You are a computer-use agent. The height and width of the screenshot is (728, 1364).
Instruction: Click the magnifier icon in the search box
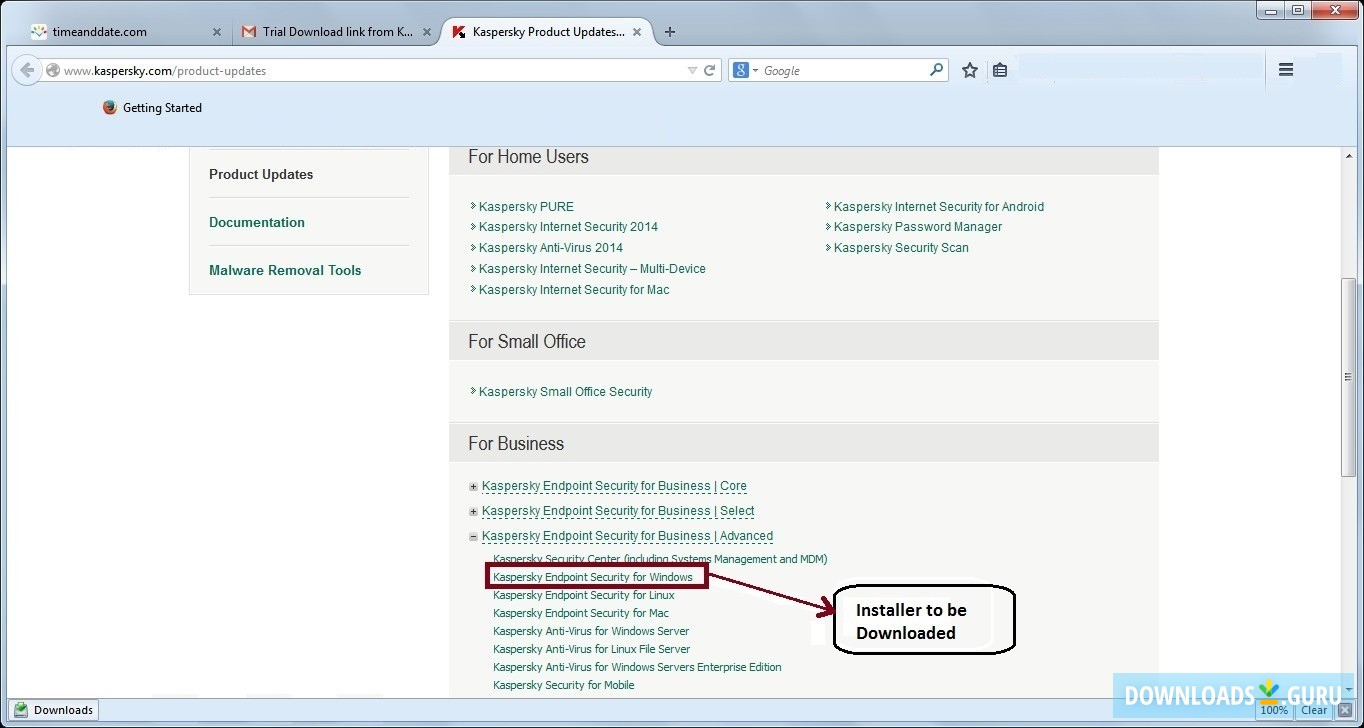[x=937, y=70]
